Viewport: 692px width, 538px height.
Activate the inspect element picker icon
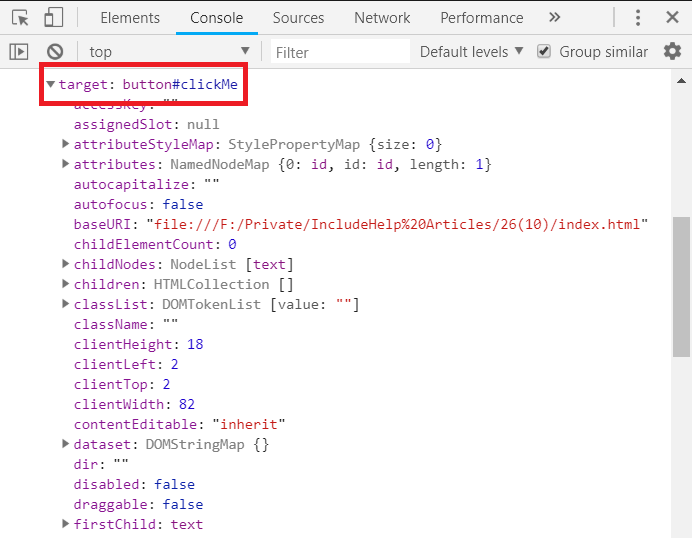[x=20, y=18]
